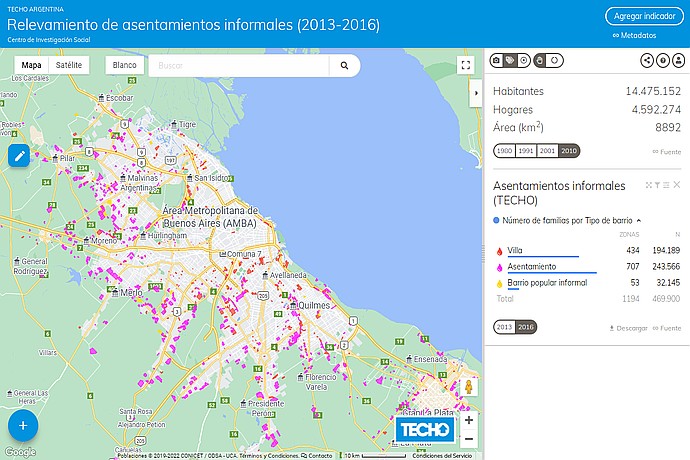Select census year 1991
The width and height of the screenshot is (690, 460).
point(526,151)
